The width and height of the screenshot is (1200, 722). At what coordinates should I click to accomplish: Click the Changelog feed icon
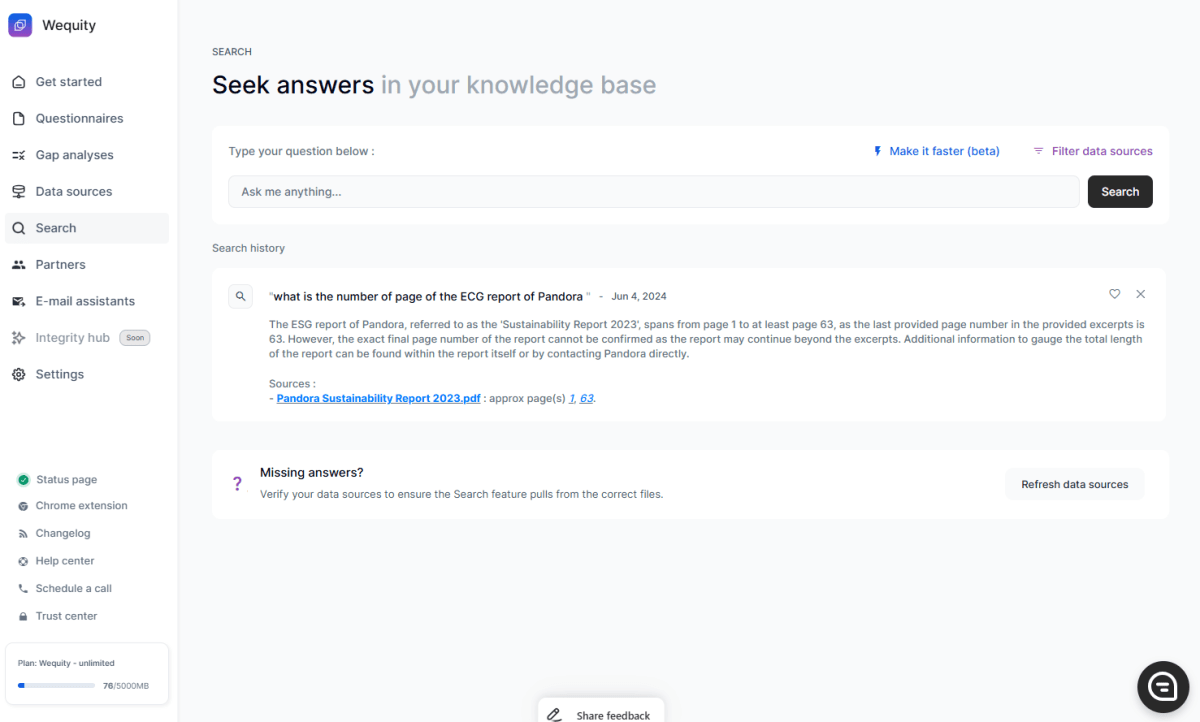23,533
